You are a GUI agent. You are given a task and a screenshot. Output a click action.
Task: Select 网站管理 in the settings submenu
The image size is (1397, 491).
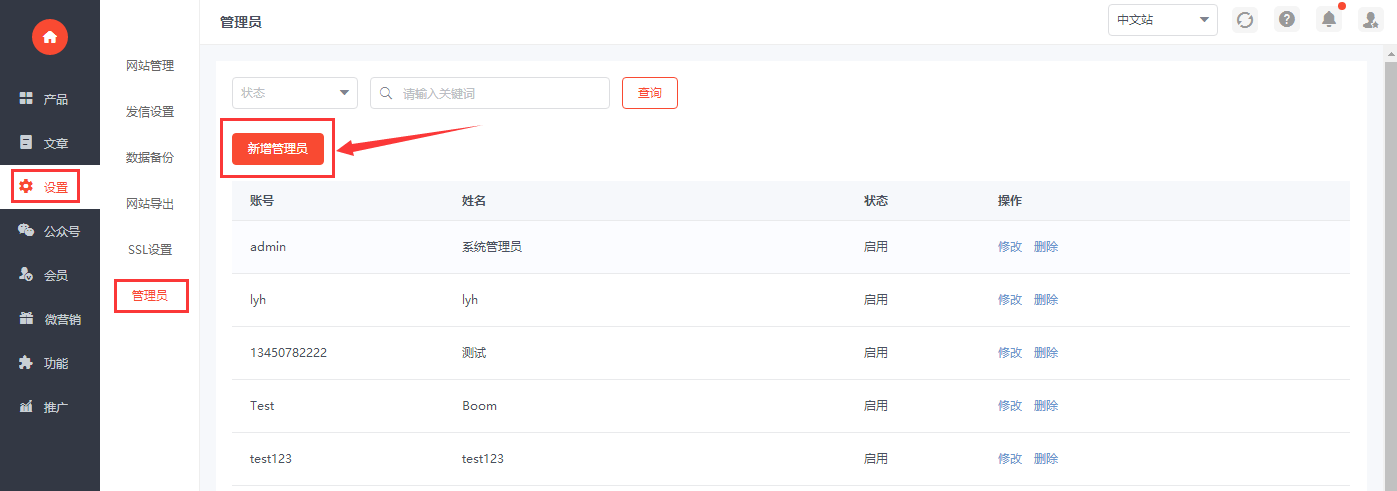(150, 66)
